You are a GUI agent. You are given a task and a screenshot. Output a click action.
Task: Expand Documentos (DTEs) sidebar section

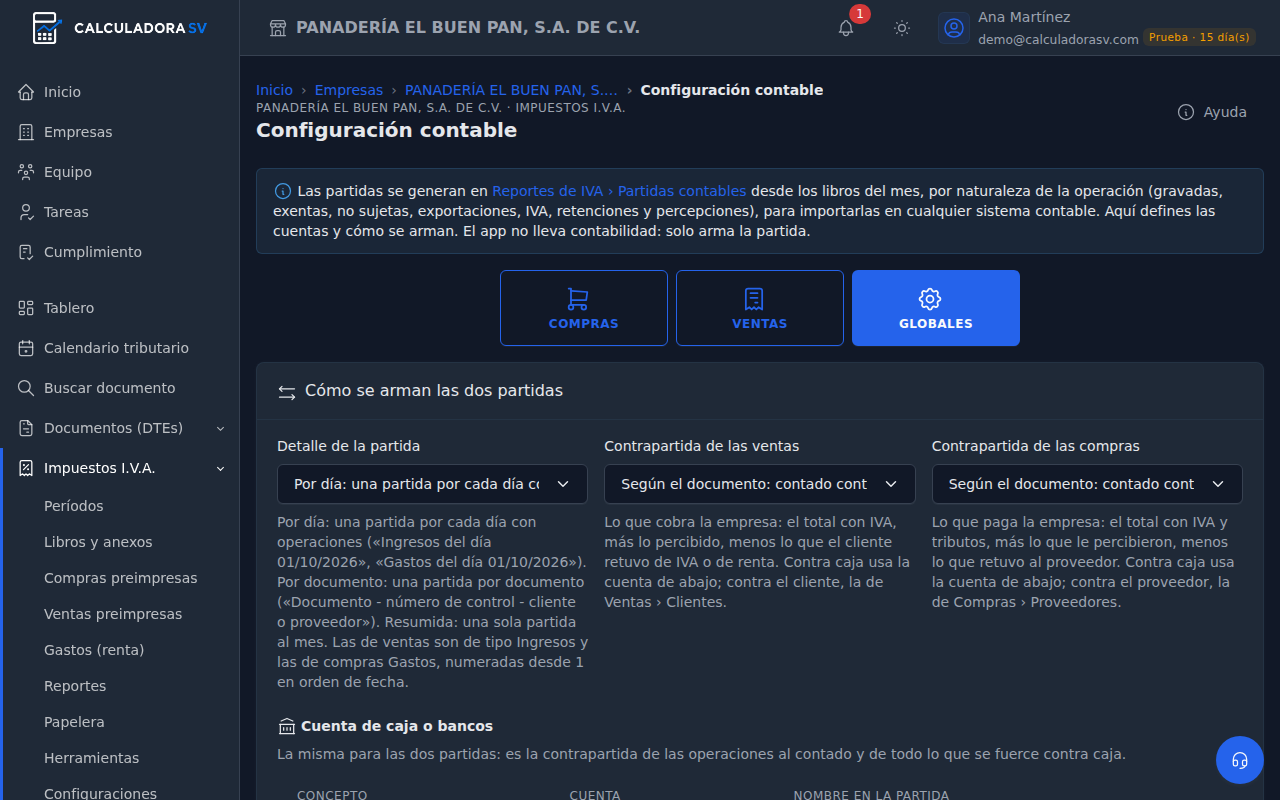[x=120, y=428]
